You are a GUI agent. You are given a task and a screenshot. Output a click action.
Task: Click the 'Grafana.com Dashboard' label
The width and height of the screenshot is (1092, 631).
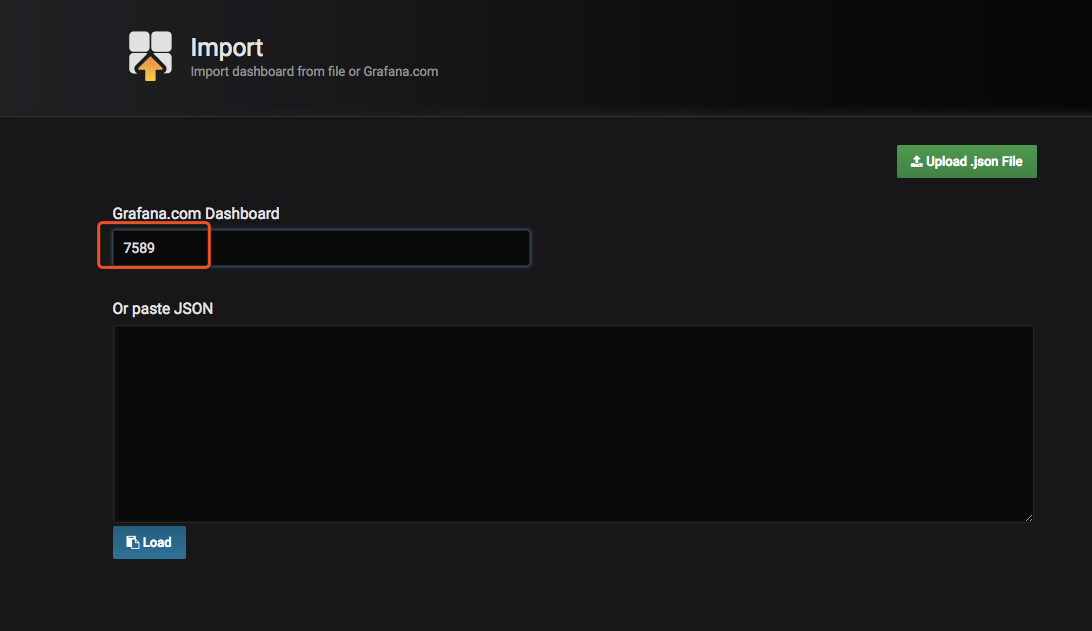(196, 214)
